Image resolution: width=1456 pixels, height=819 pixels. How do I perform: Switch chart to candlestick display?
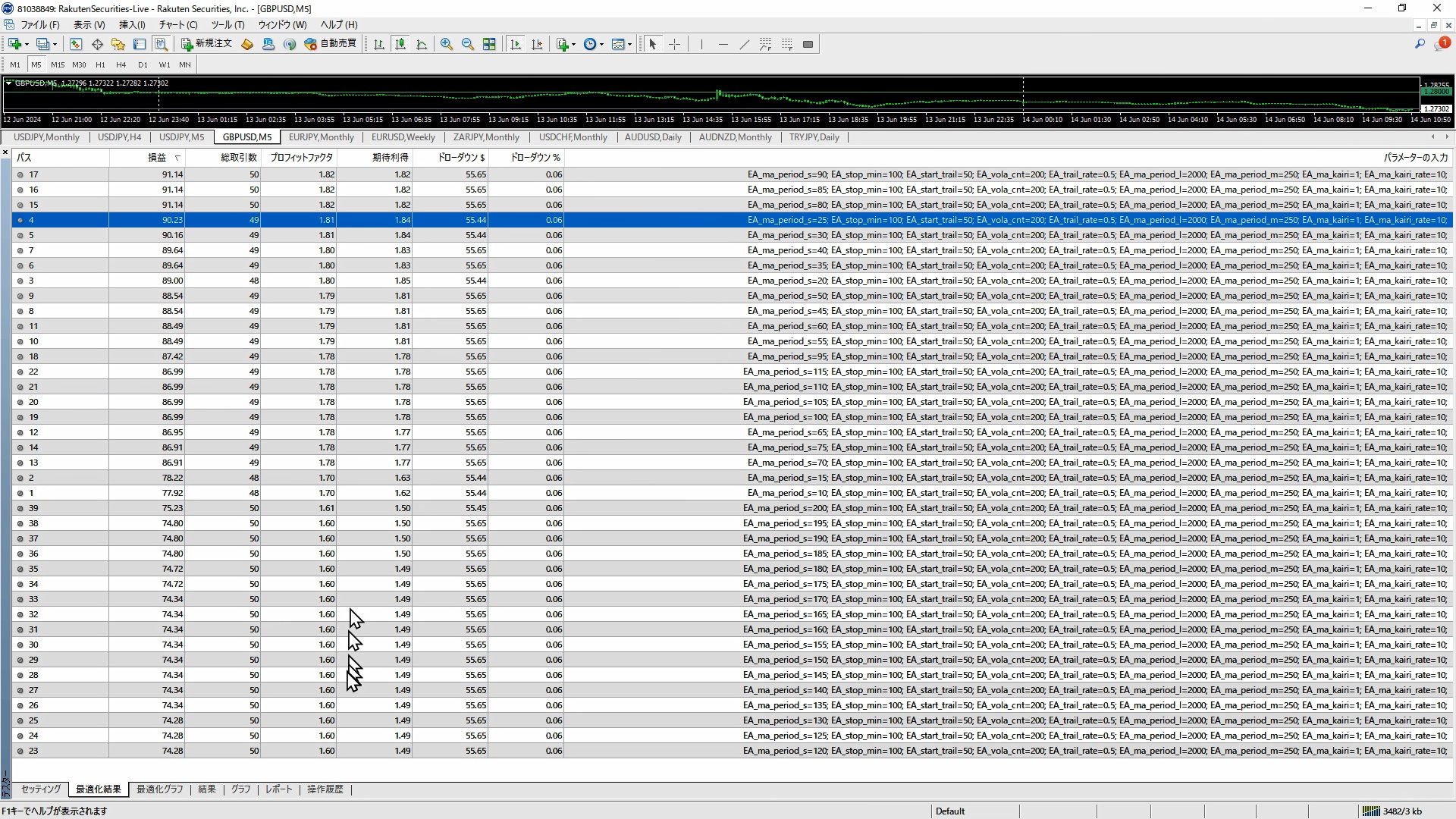[400, 44]
